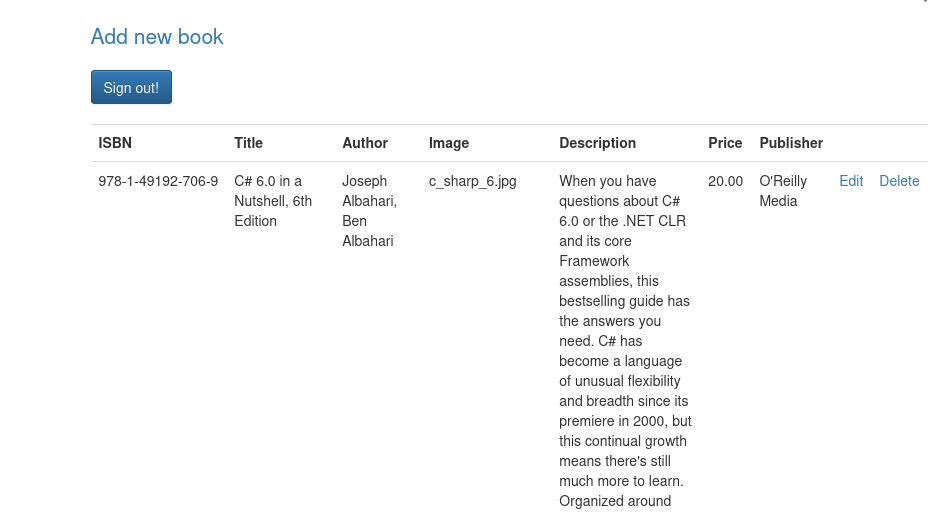Click the Image column header
Image resolution: width=928 pixels, height=514 pixels.
point(449,143)
